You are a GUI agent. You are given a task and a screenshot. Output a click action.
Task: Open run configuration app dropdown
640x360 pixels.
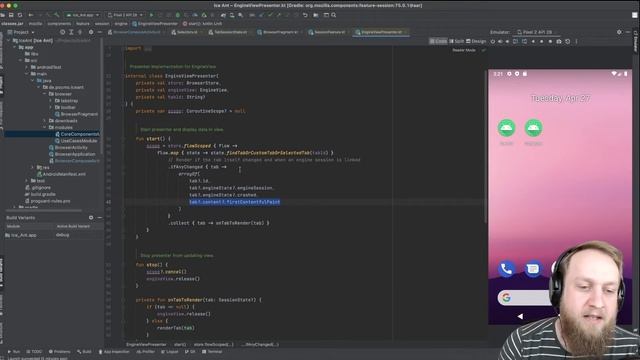83,15
